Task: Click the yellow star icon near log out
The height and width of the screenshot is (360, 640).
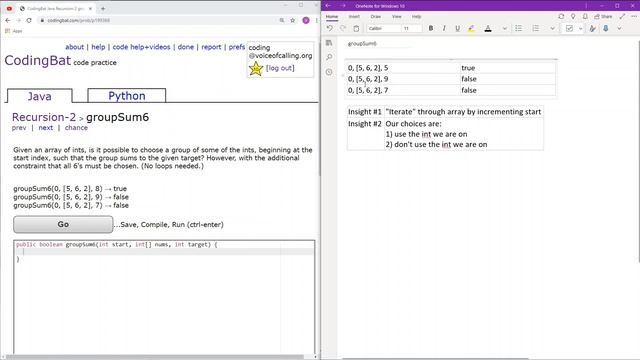Action: tap(256, 69)
